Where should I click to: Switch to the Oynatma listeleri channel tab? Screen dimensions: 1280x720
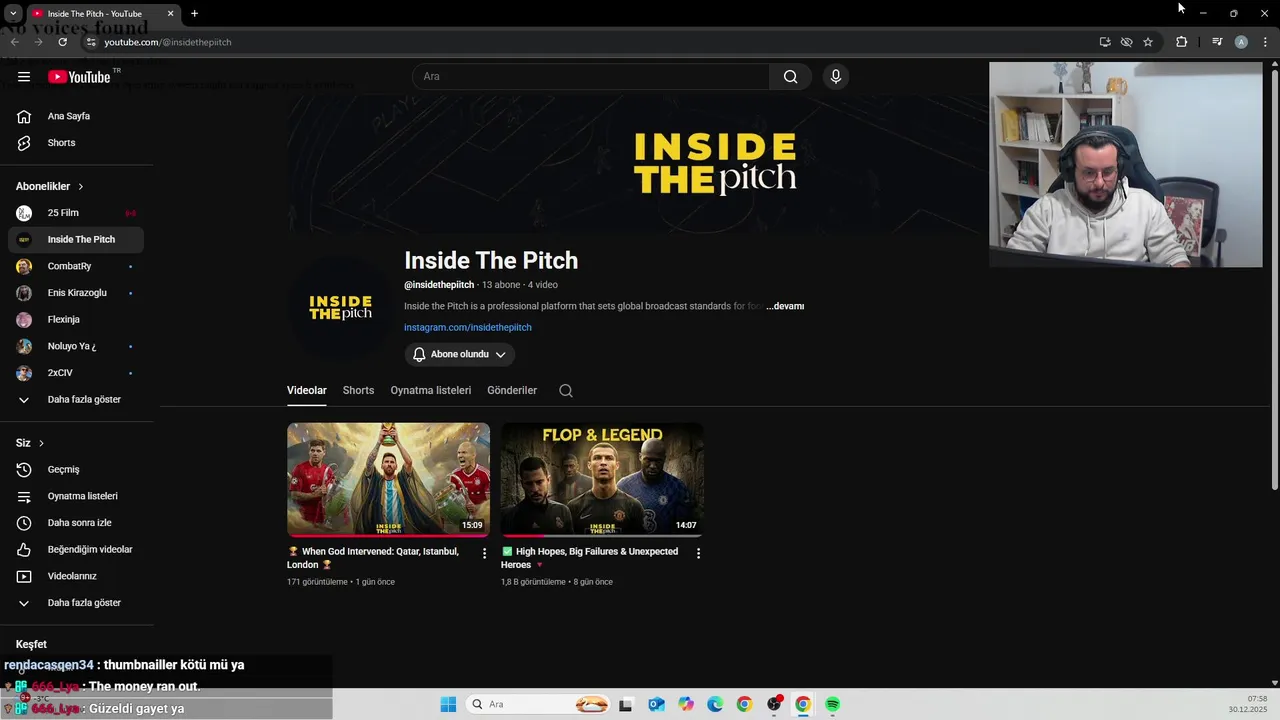coord(431,390)
